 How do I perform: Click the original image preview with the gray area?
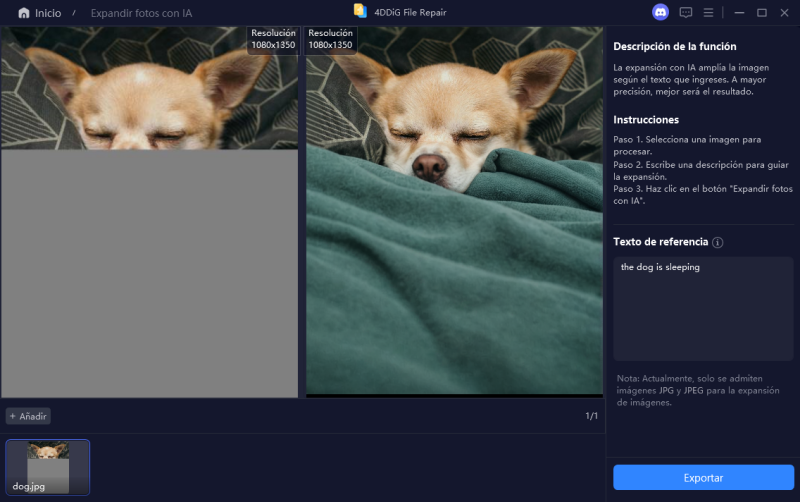click(149, 212)
